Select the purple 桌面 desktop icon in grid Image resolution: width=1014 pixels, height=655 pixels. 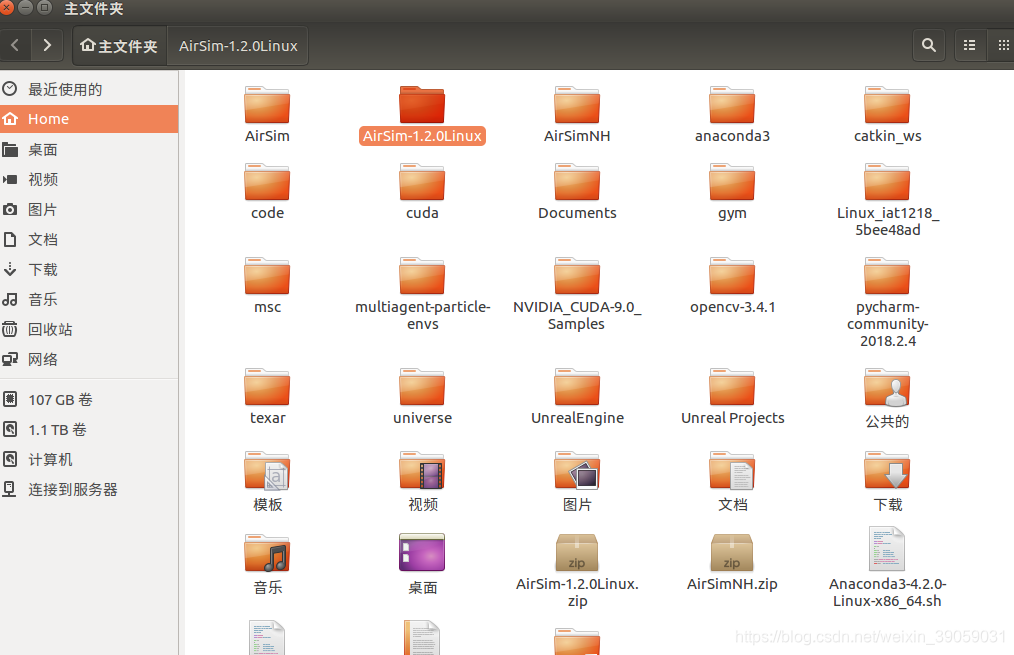(422, 552)
